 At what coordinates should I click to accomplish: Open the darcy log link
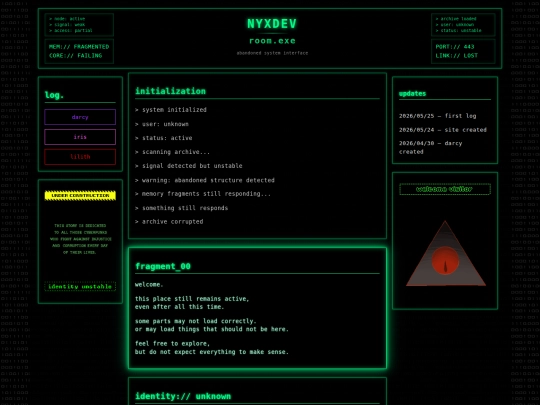pyautogui.click(x=80, y=117)
